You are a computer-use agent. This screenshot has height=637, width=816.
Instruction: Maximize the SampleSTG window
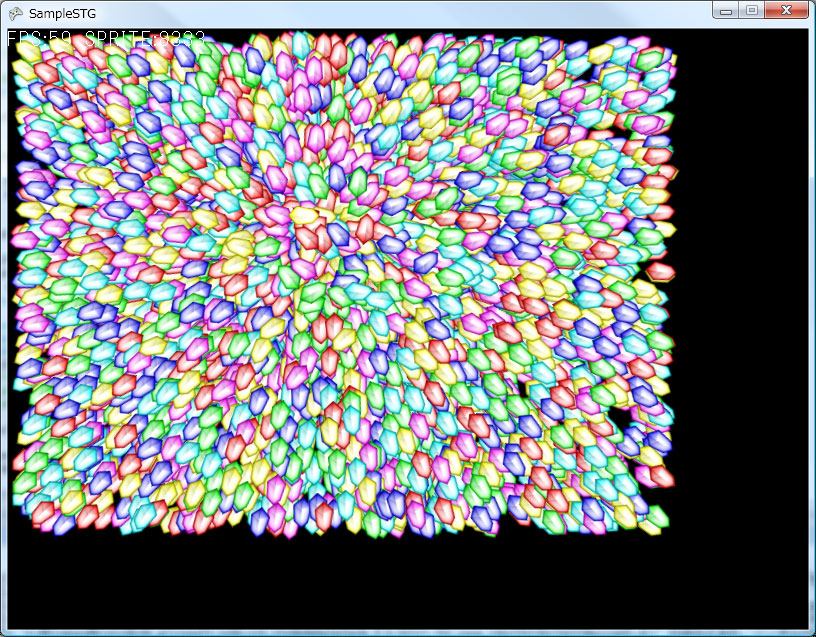click(x=751, y=11)
